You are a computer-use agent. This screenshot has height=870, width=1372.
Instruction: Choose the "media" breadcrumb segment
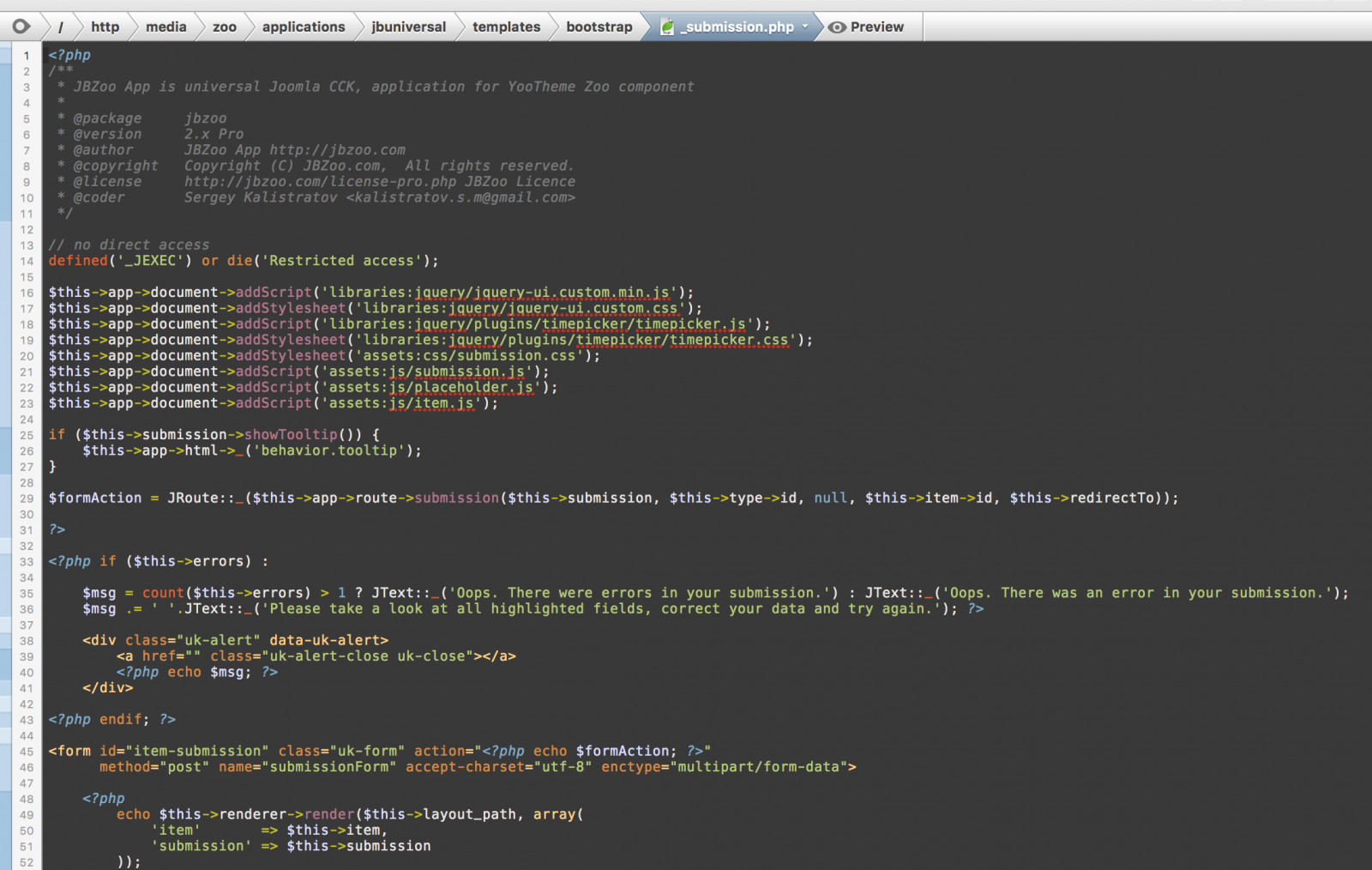point(165,27)
